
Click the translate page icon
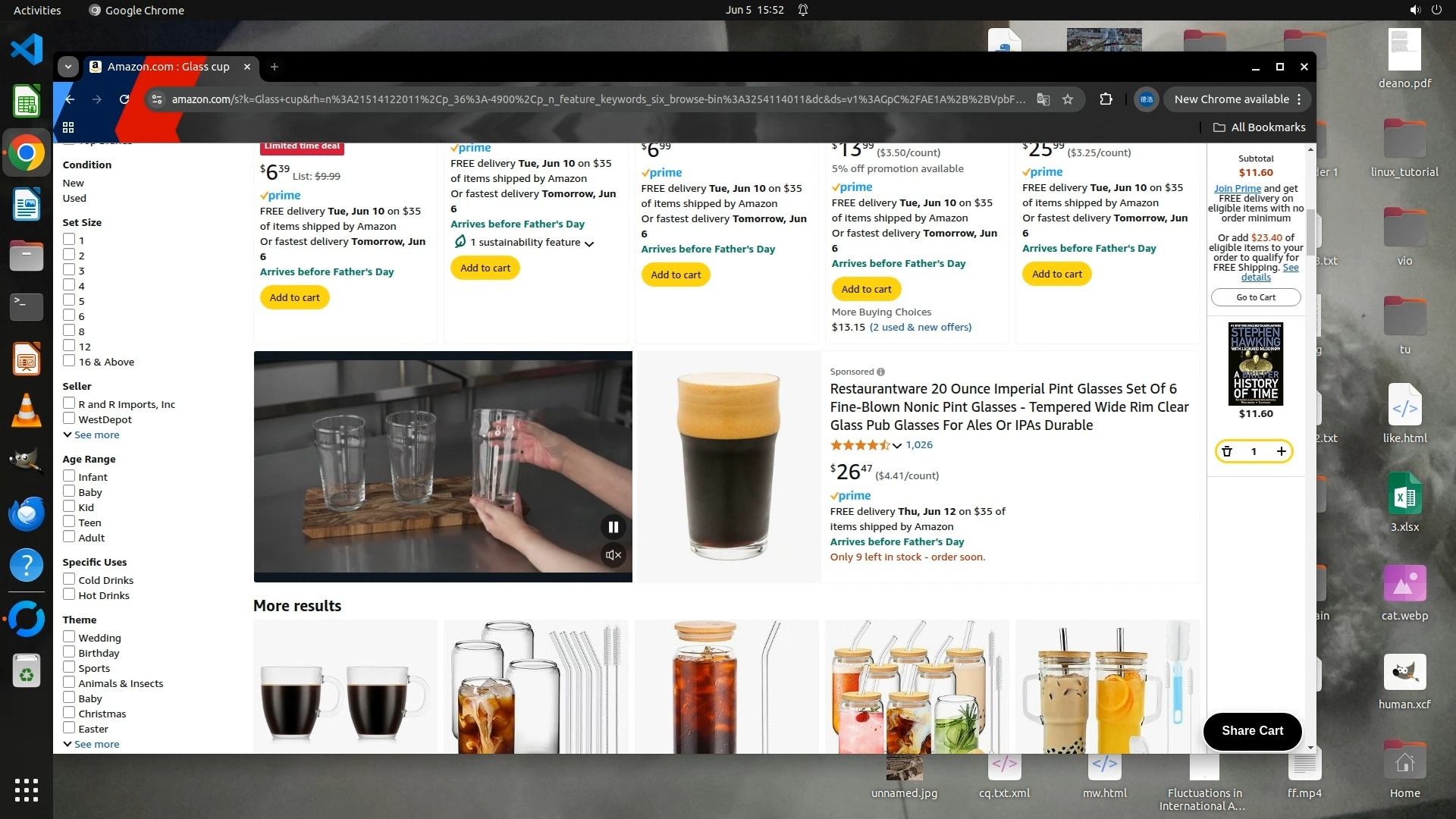click(1043, 99)
